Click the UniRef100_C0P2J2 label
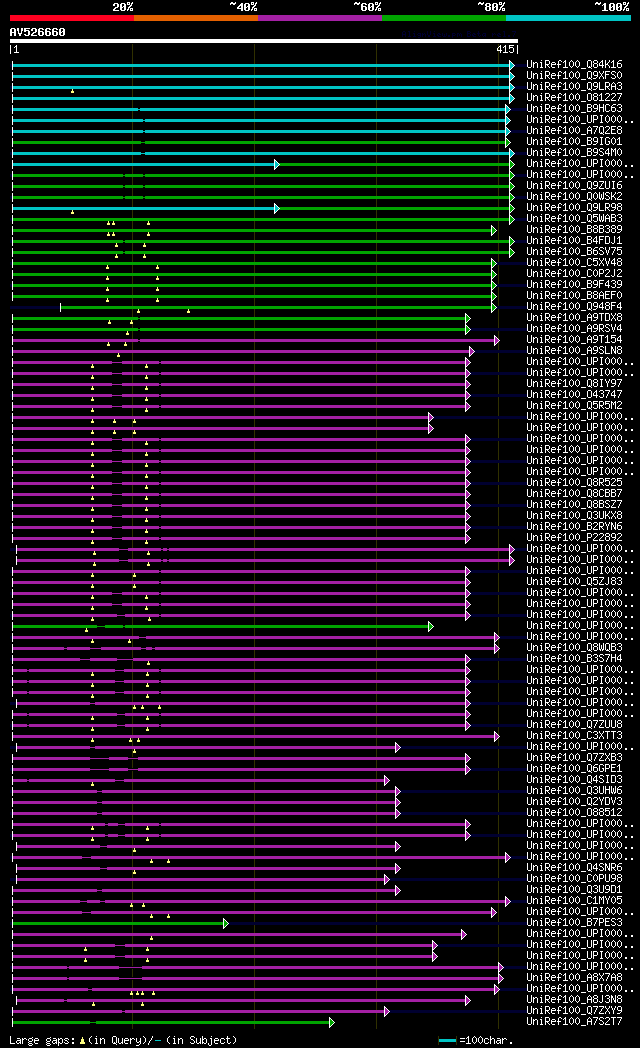Image resolution: width=640 pixels, height=1048 pixels. point(574,273)
